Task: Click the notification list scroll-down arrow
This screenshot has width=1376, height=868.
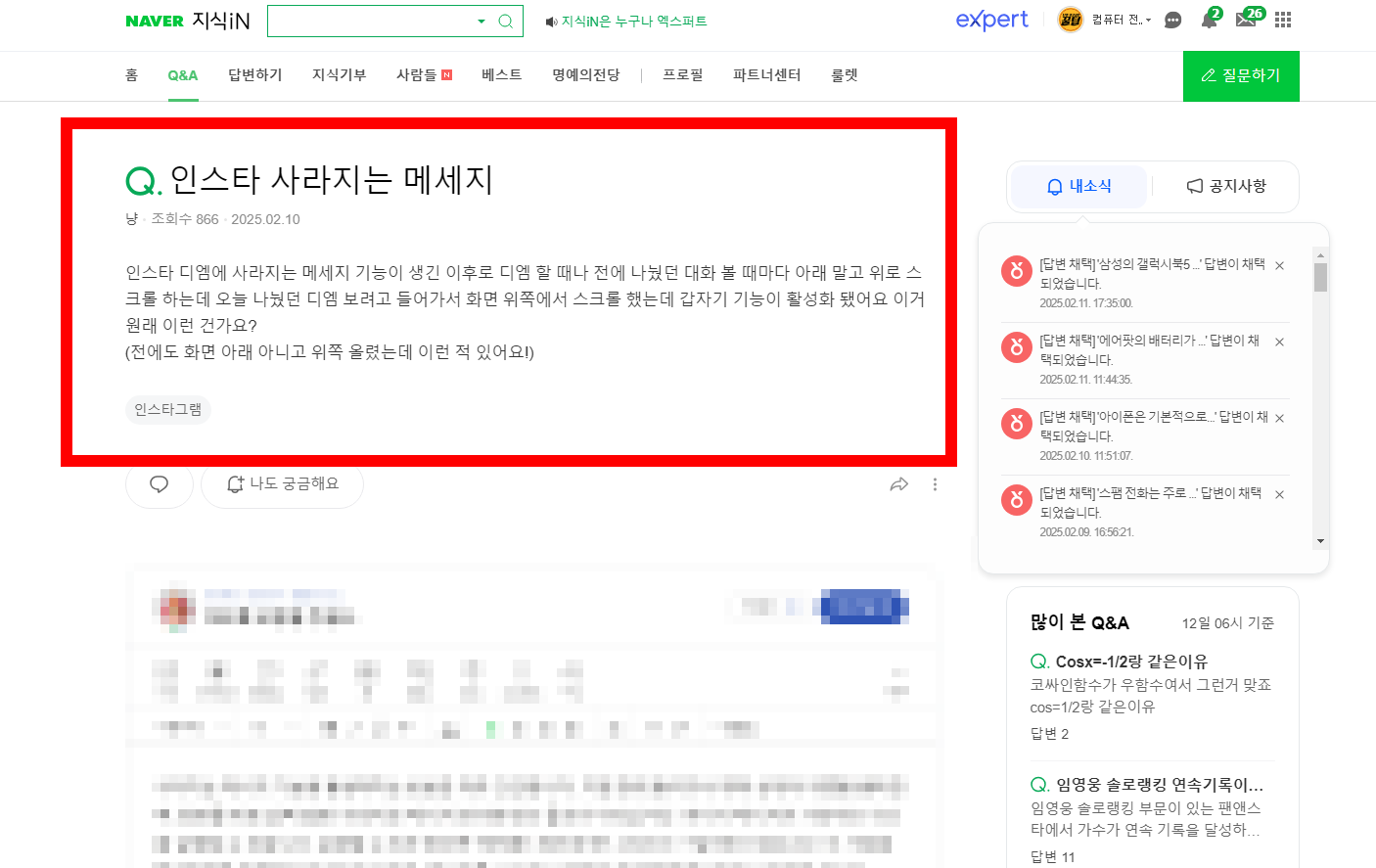Action: tap(1320, 541)
